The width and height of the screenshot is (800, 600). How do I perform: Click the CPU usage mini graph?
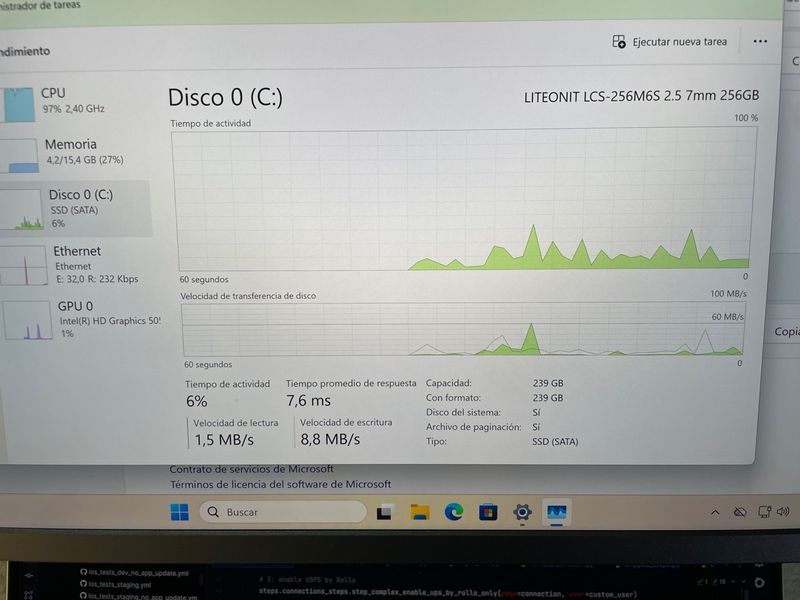18,105
